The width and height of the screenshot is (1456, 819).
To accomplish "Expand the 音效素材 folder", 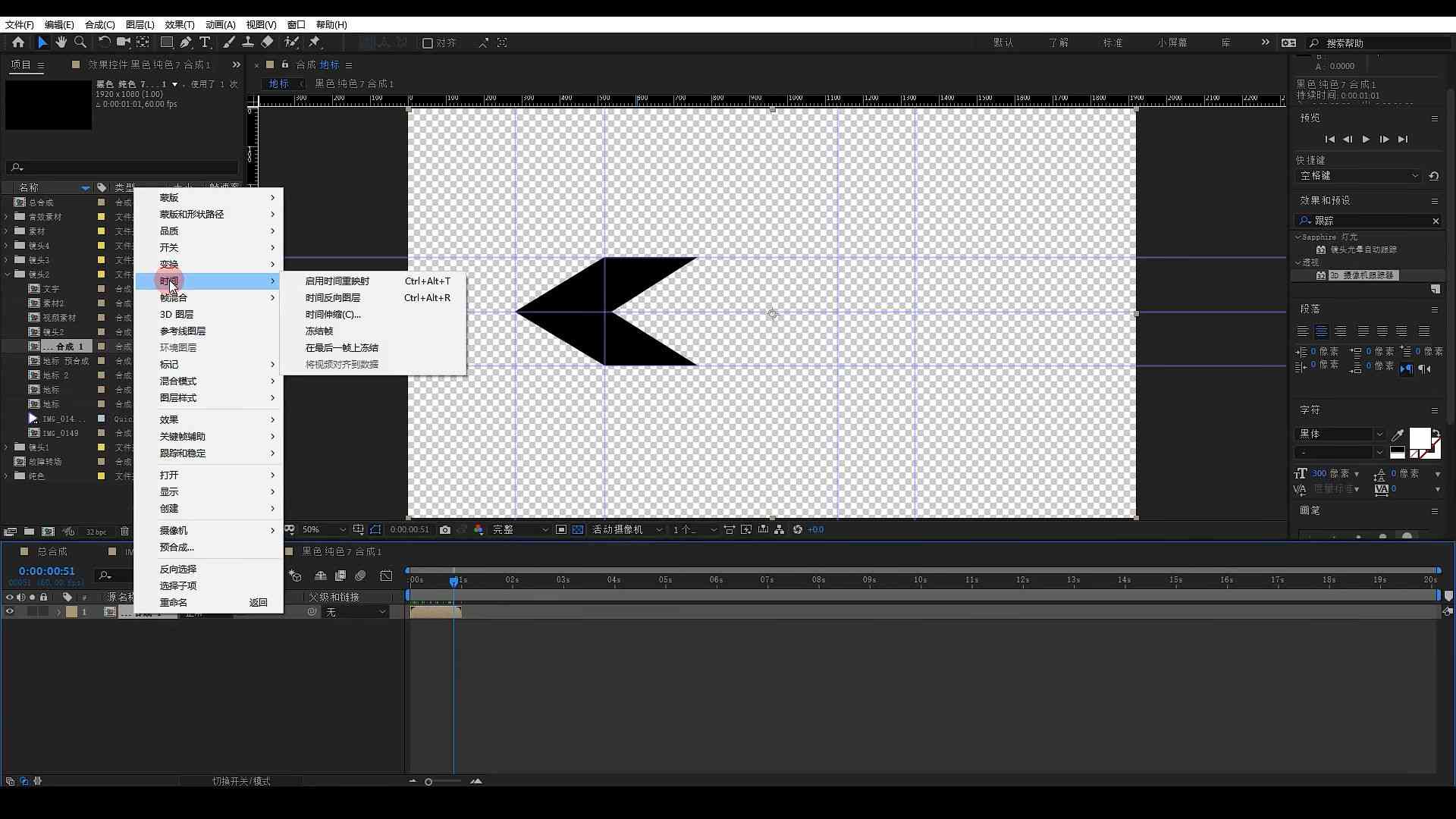I will [7, 217].
